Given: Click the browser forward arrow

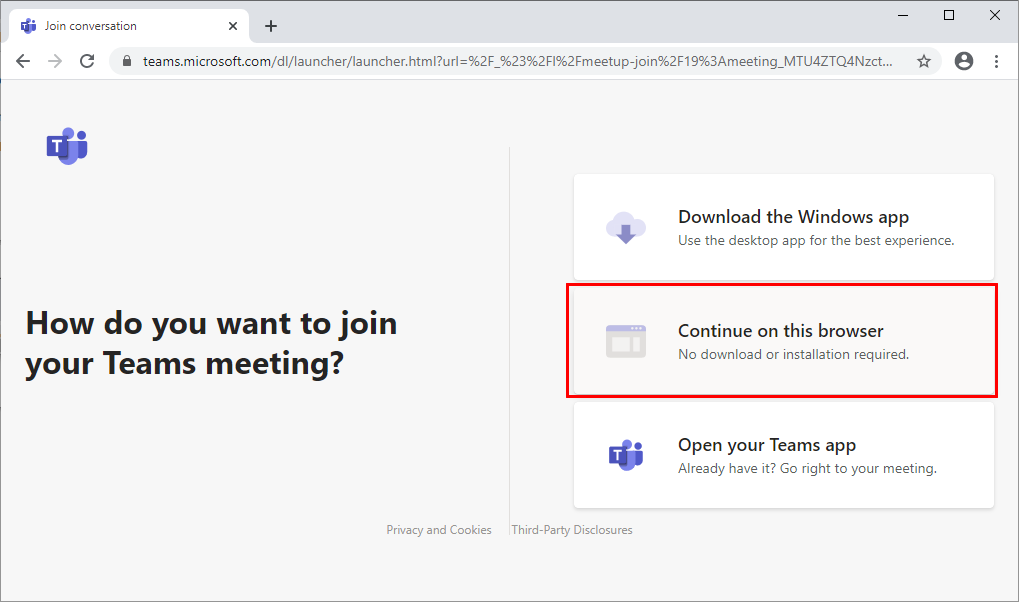Looking at the screenshot, I should pyautogui.click(x=55, y=61).
